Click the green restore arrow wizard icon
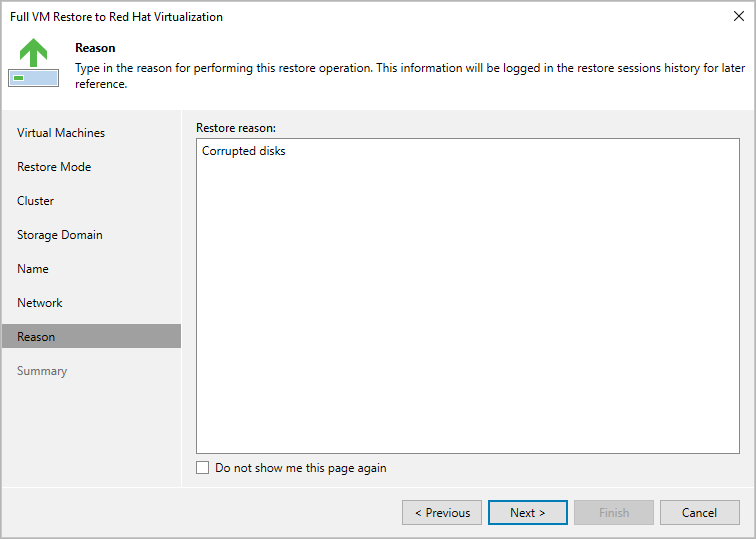756x539 pixels. pos(33,63)
